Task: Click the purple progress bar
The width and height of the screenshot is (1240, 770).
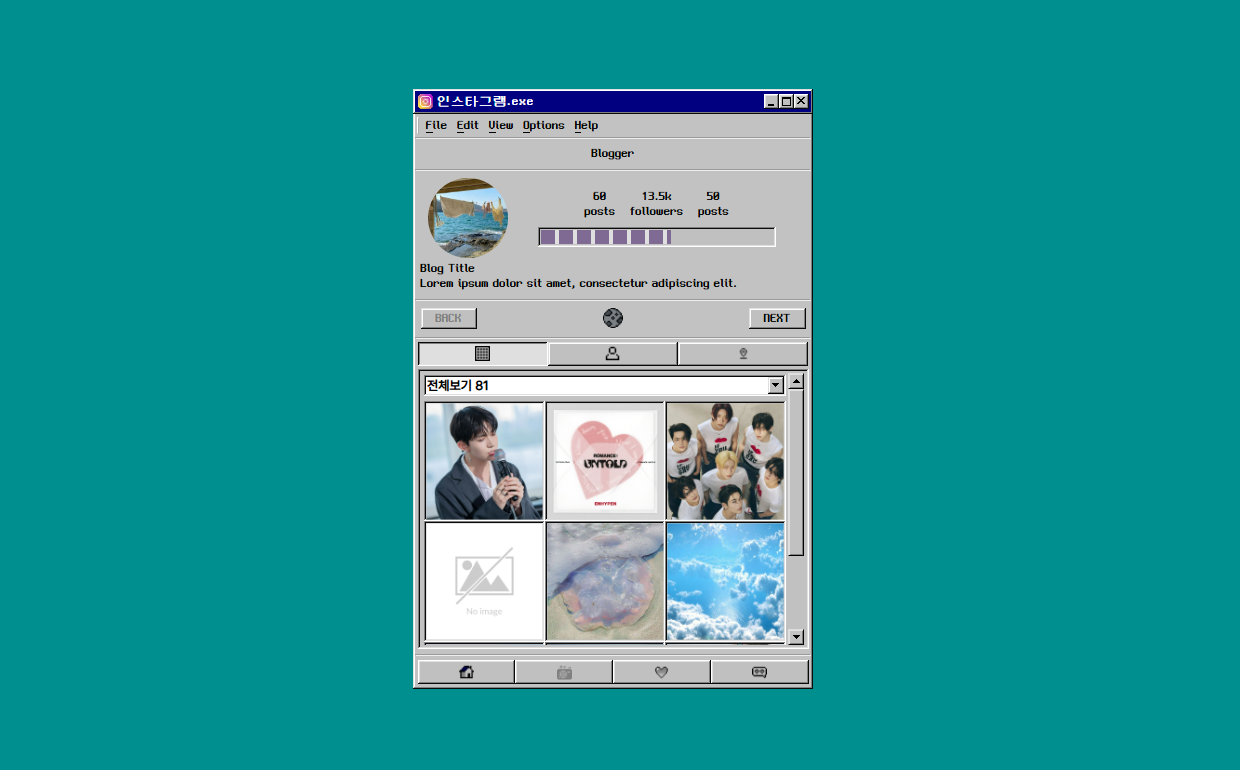Action: tap(657, 237)
